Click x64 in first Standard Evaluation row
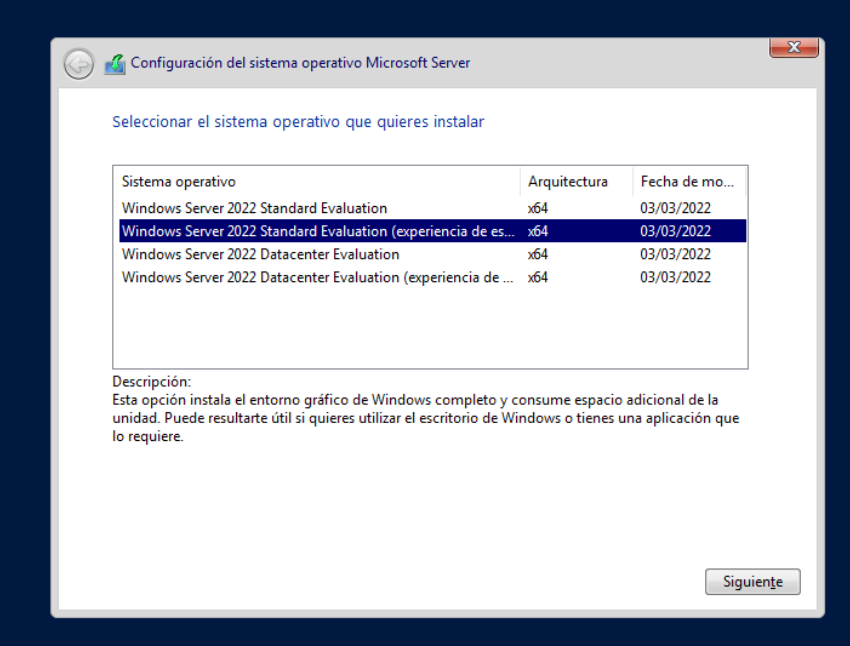This screenshot has width=850, height=646. pyautogui.click(x=538, y=208)
